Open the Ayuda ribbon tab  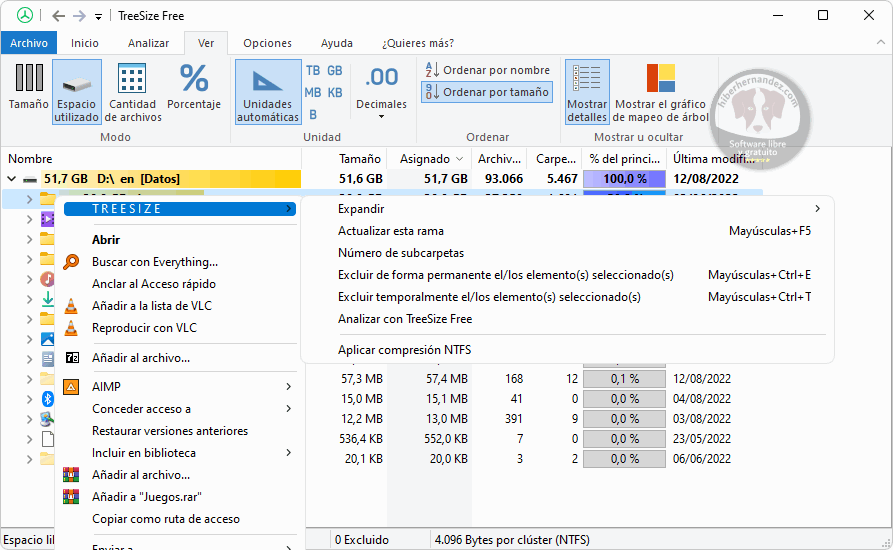[337, 43]
